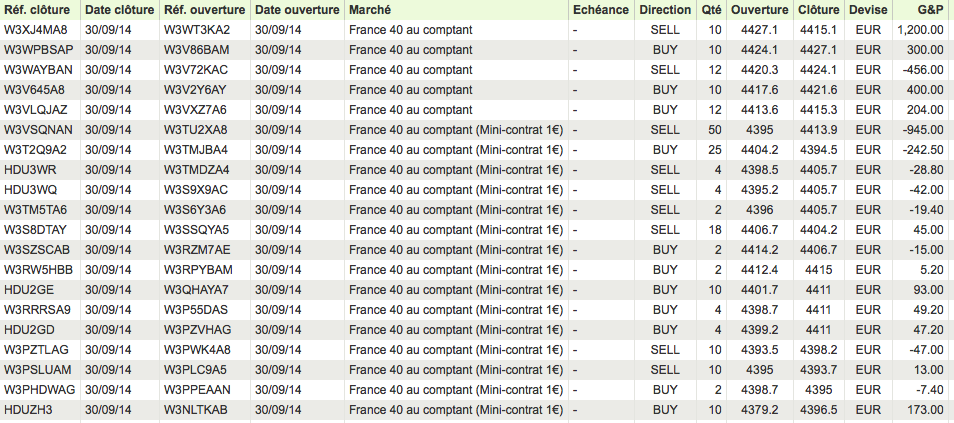Sort by the Devise column header

pyautogui.click(x=867, y=9)
